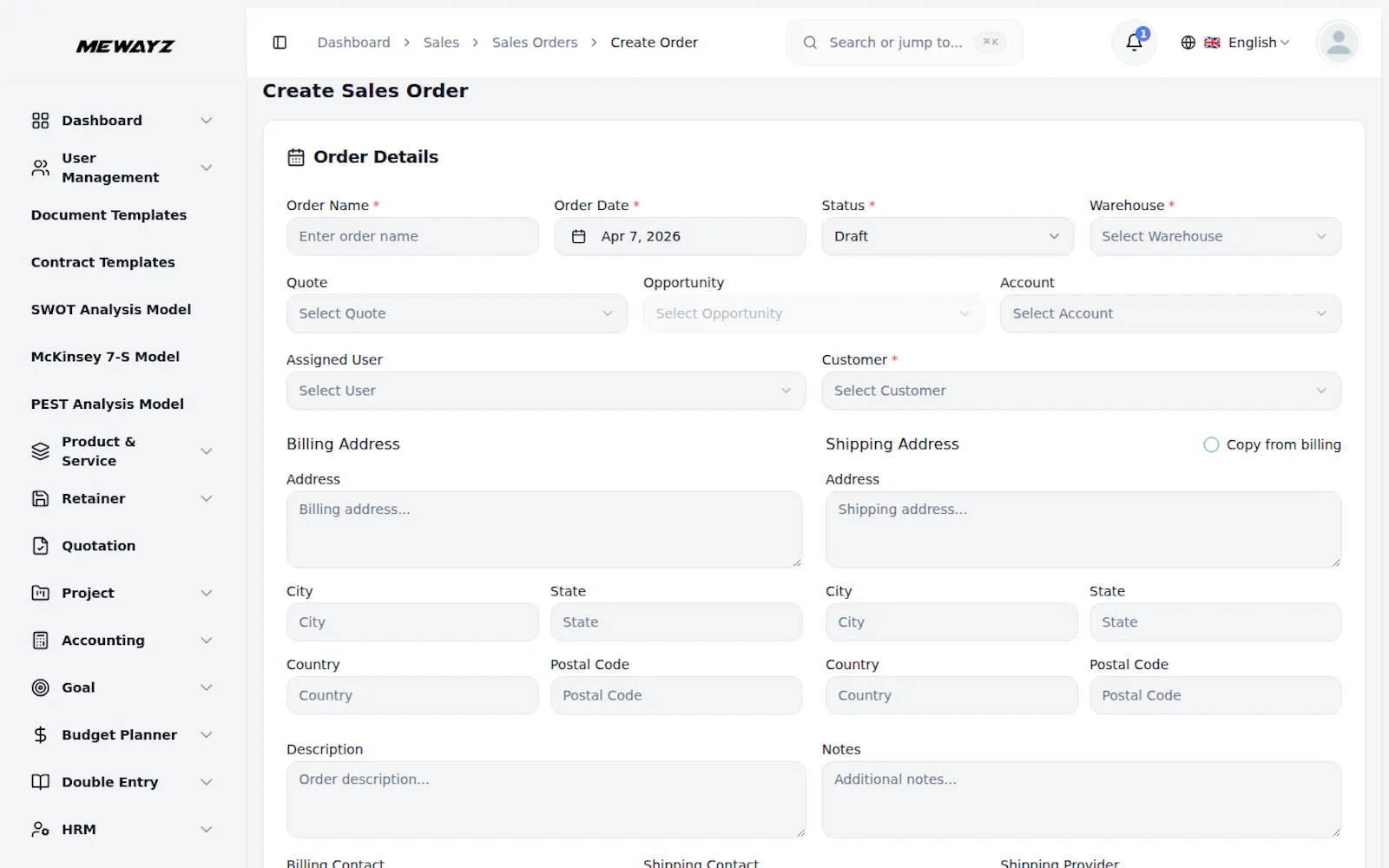Toggle the sidebar panel icon
The width and height of the screenshot is (1389, 868).
click(x=280, y=43)
